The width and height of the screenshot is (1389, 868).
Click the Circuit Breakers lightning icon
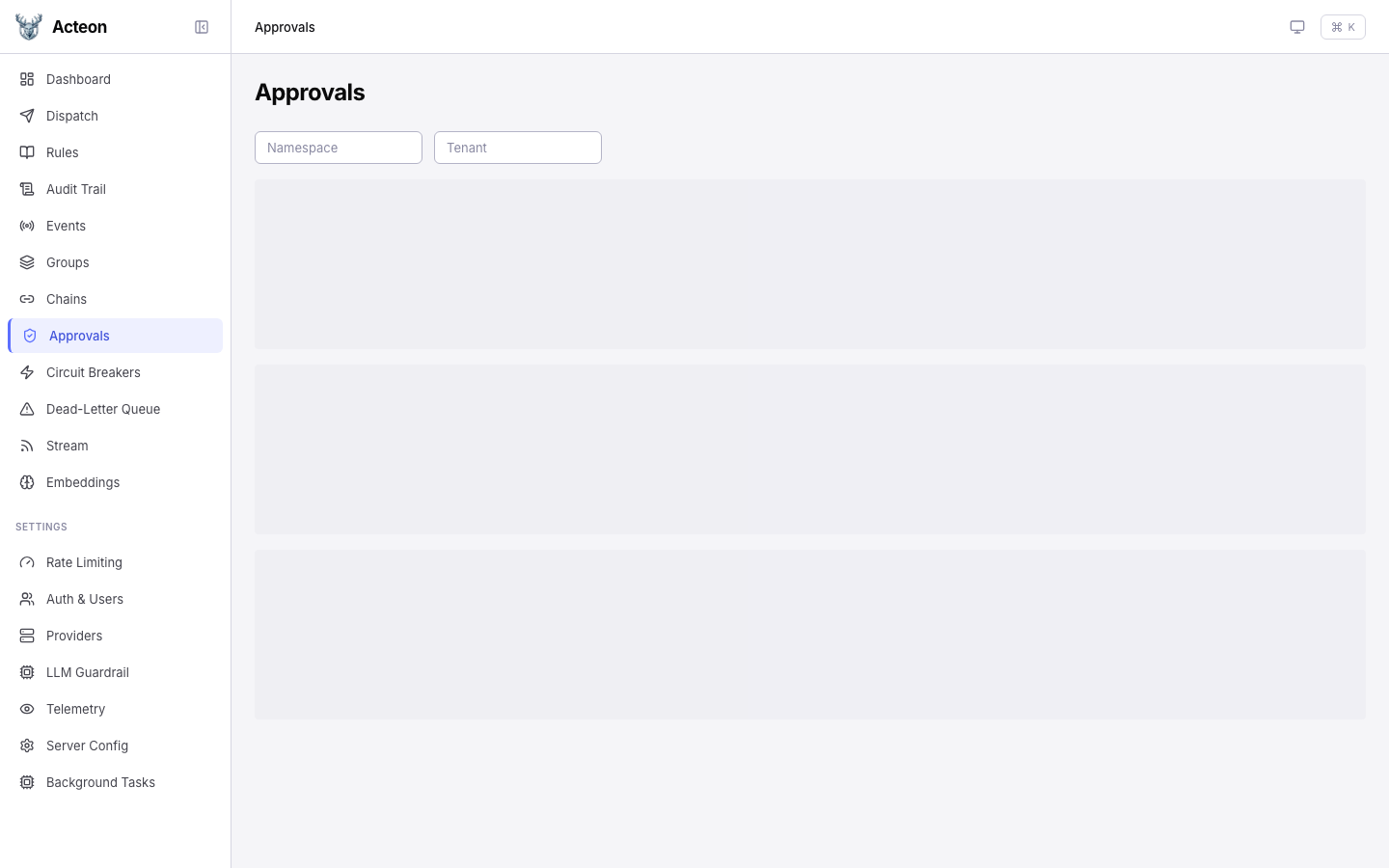coord(27,372)
